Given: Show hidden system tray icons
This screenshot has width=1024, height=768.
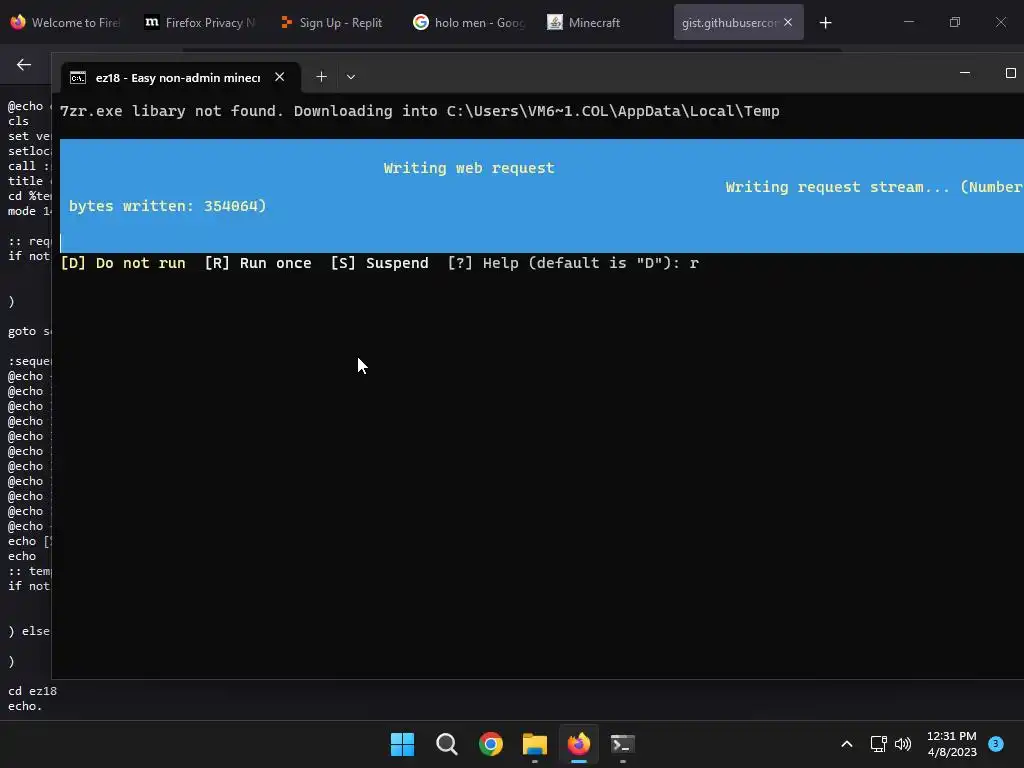Looking at the screenshot, I should coord(846,744).
